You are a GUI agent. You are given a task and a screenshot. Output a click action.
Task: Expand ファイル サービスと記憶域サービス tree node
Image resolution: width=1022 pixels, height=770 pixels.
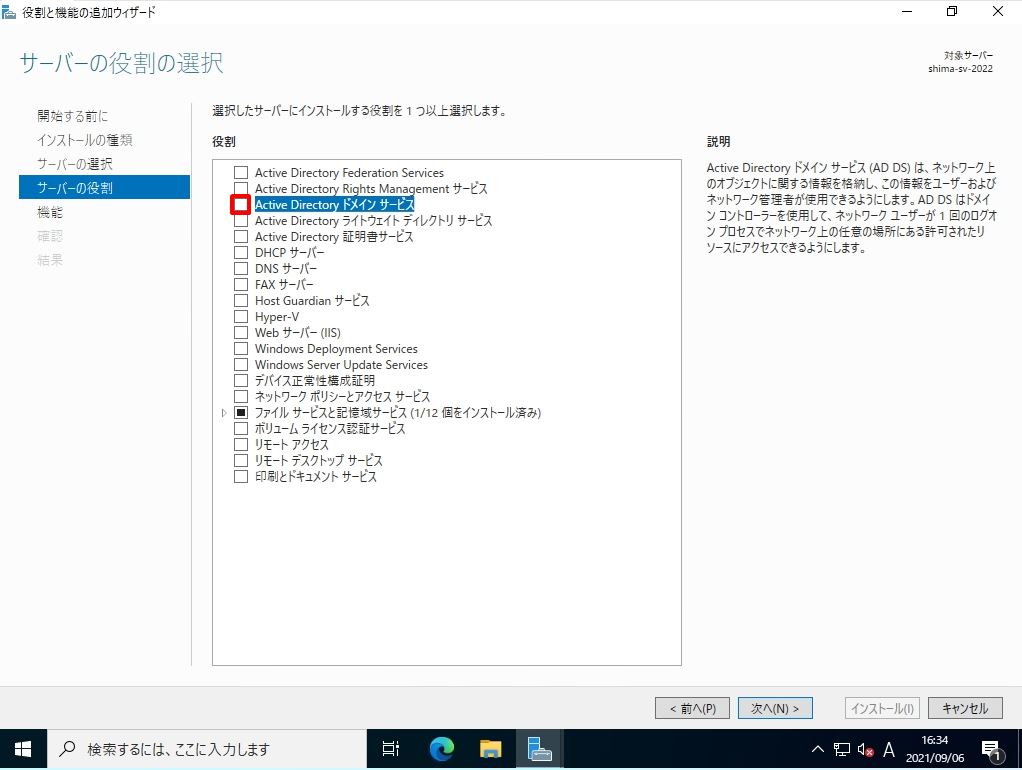(x=224, y=412)
